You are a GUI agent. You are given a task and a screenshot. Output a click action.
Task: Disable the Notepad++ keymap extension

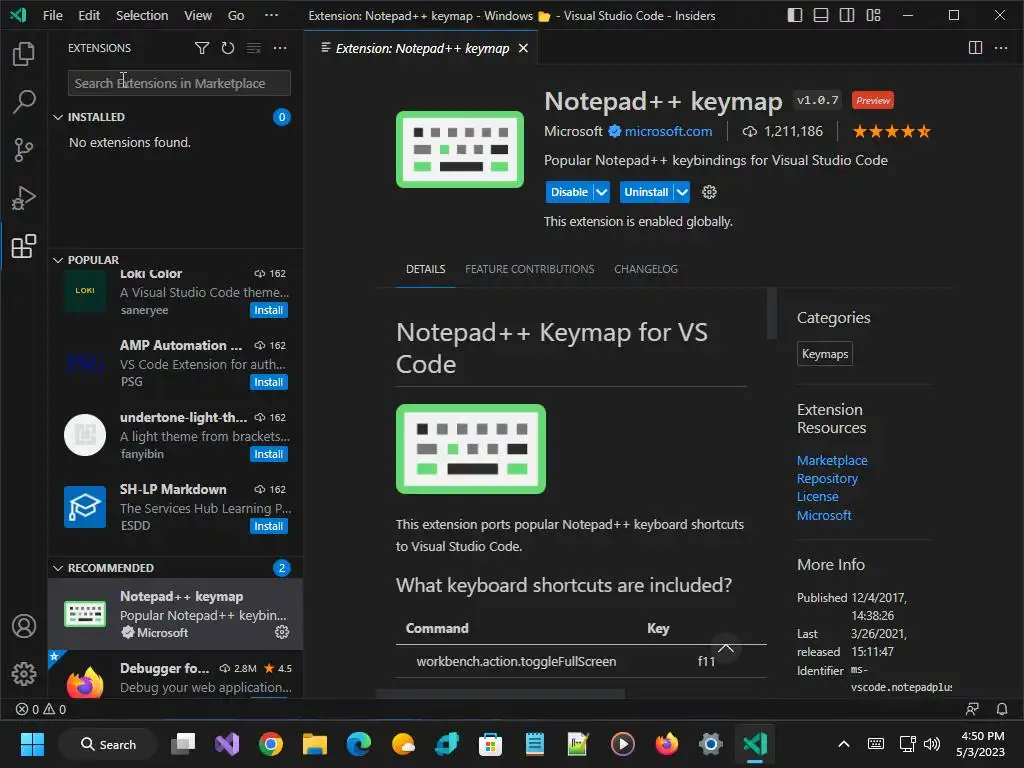[x=569, y=192]
